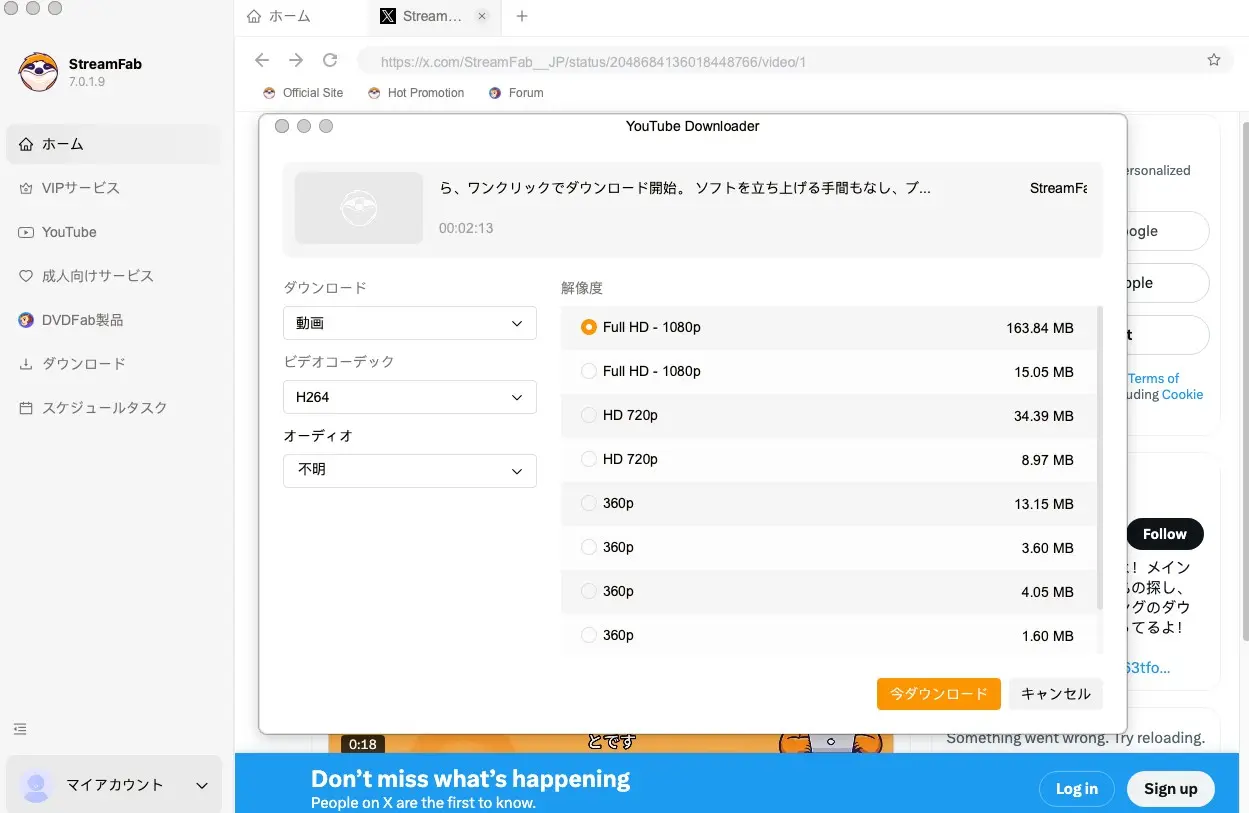Screen dimensions: 1249x813
Task: Click the account avatar icon
Action: (x=36, y=786)
